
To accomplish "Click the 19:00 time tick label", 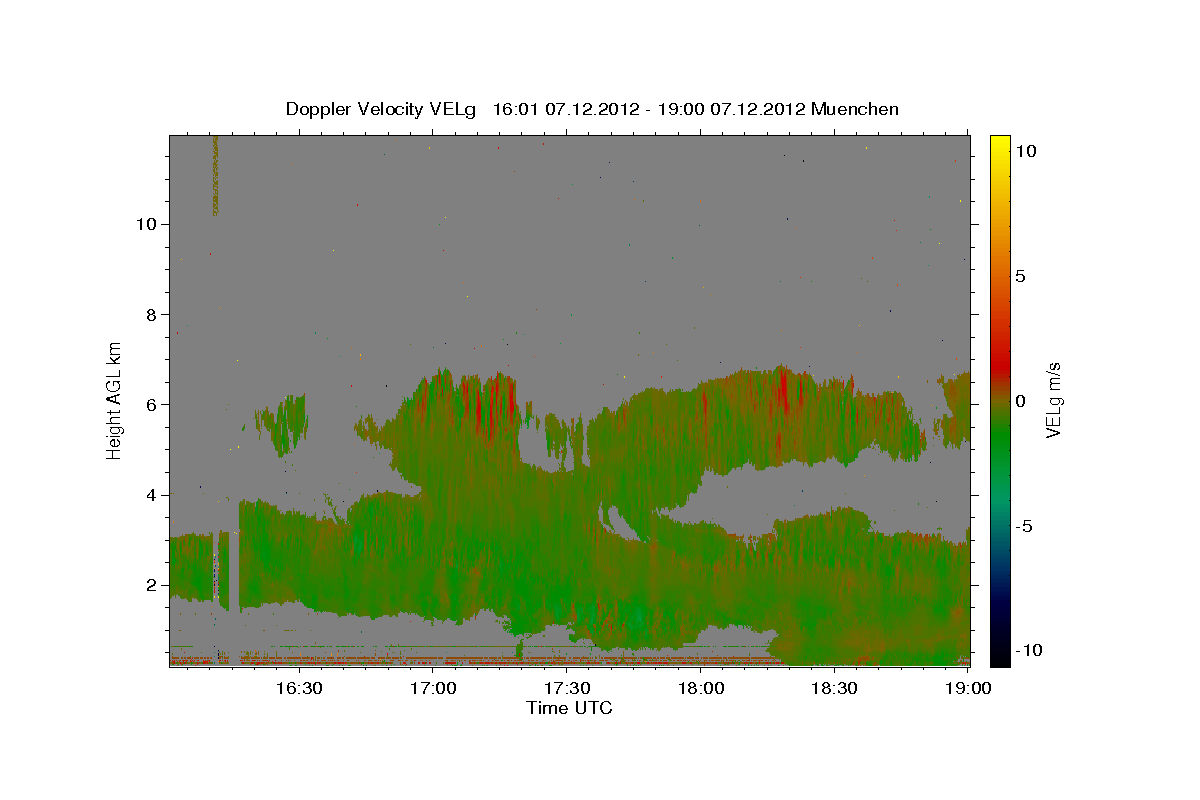I will (968, 688).
